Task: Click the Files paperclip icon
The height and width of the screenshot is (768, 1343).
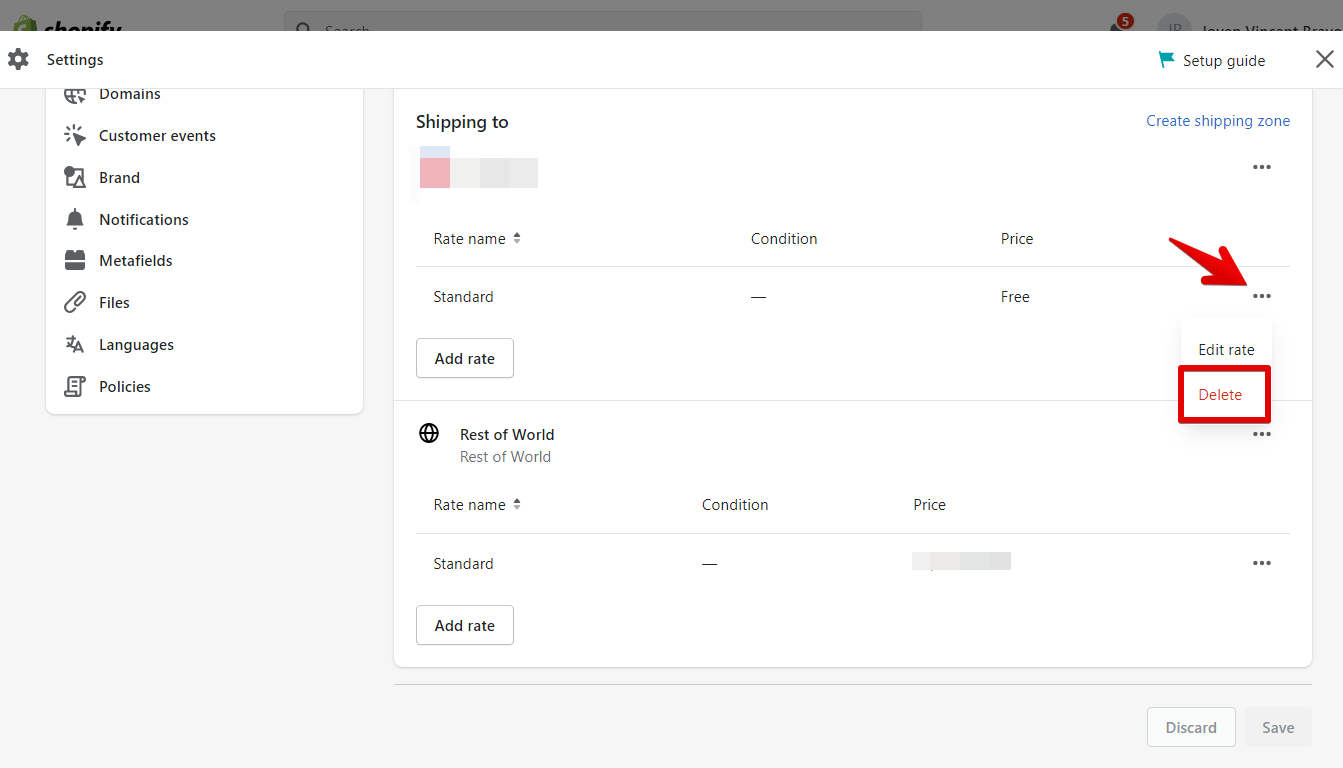Action: (x=75, y=302)
